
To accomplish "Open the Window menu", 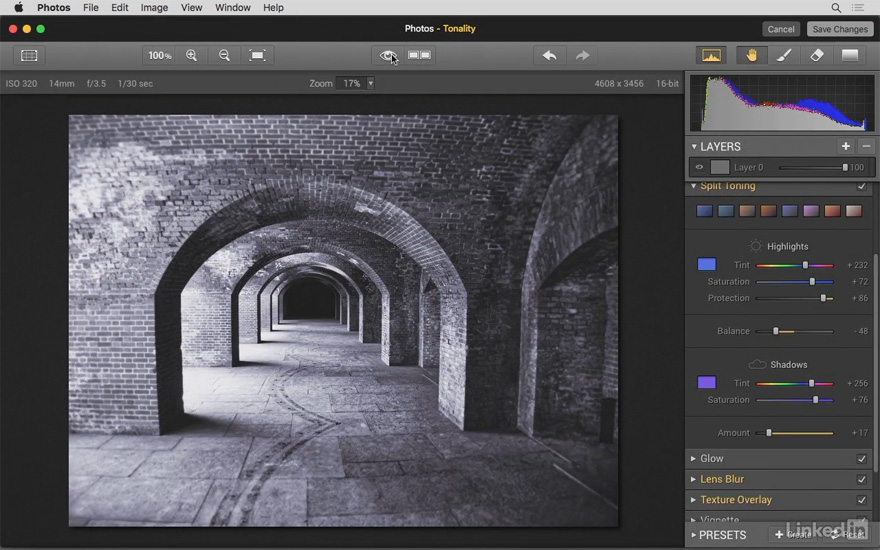I will click(x=233, y=7).
